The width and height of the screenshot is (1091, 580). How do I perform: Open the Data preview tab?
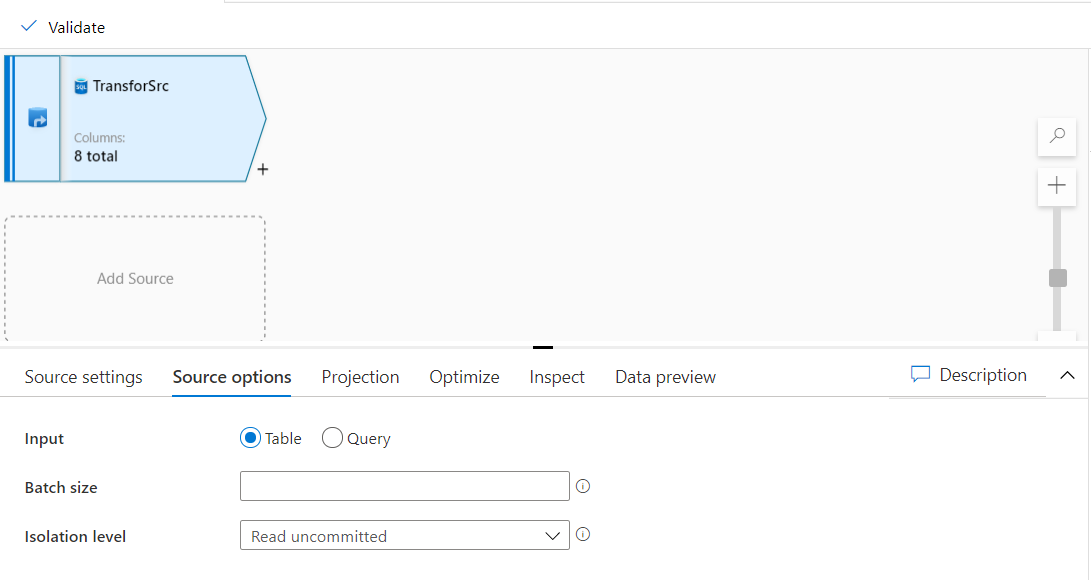665,377
